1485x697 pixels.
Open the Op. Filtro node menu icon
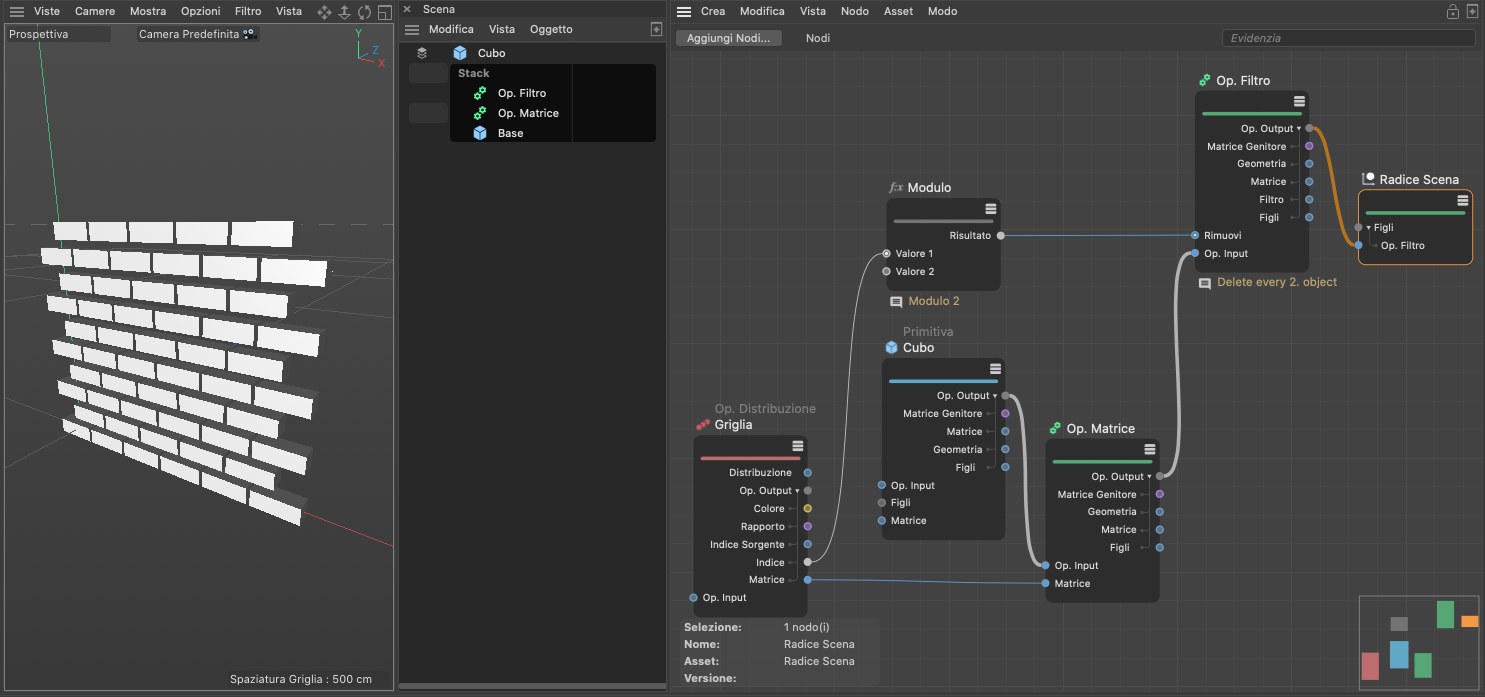(x=1299, y=102)
